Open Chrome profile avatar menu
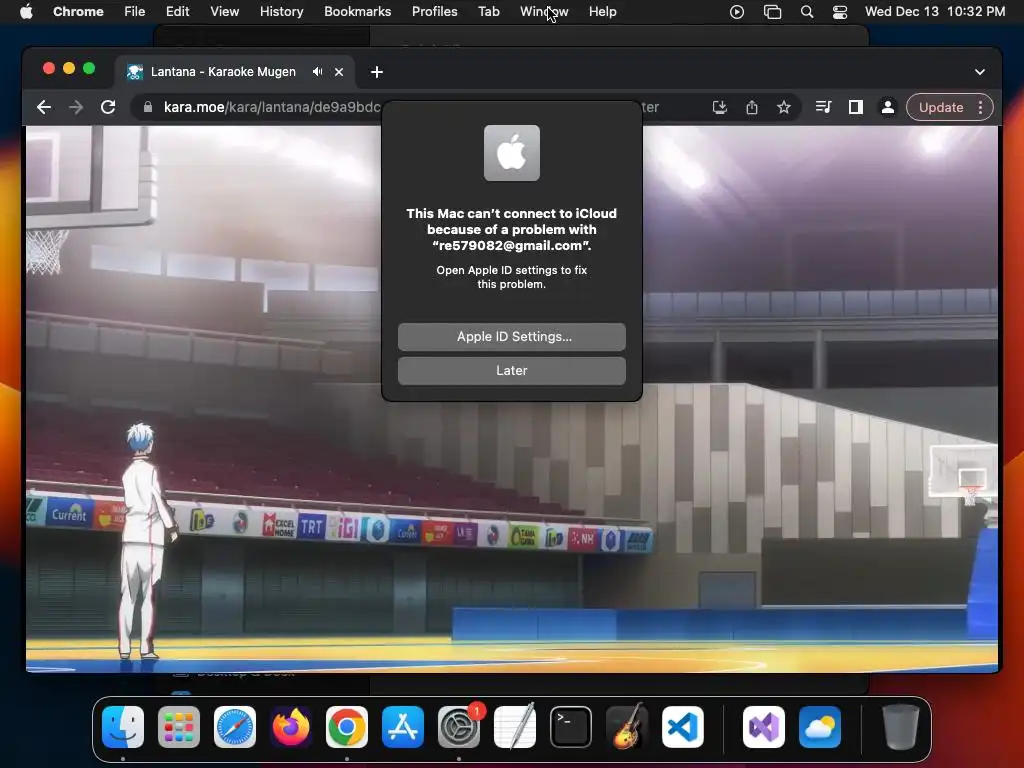This screenshot has width=1024, height=768. [x=888, y=107]
